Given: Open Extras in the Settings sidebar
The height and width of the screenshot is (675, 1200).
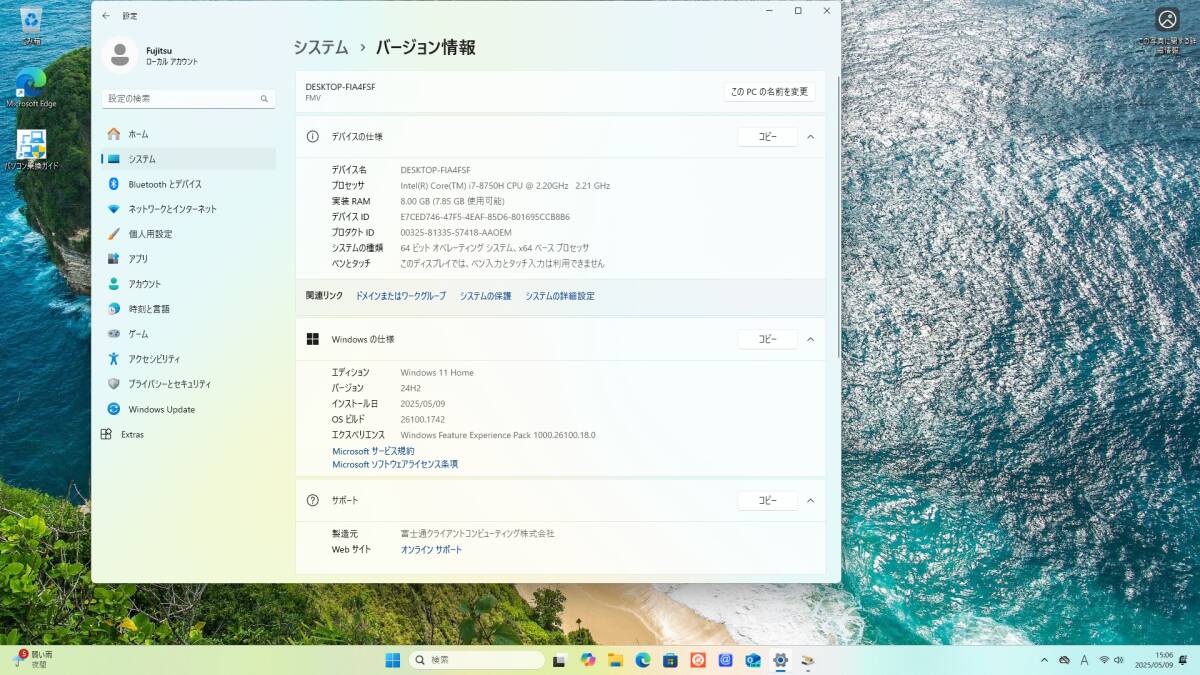Looking at the screenshot, I should coord(188,435).
